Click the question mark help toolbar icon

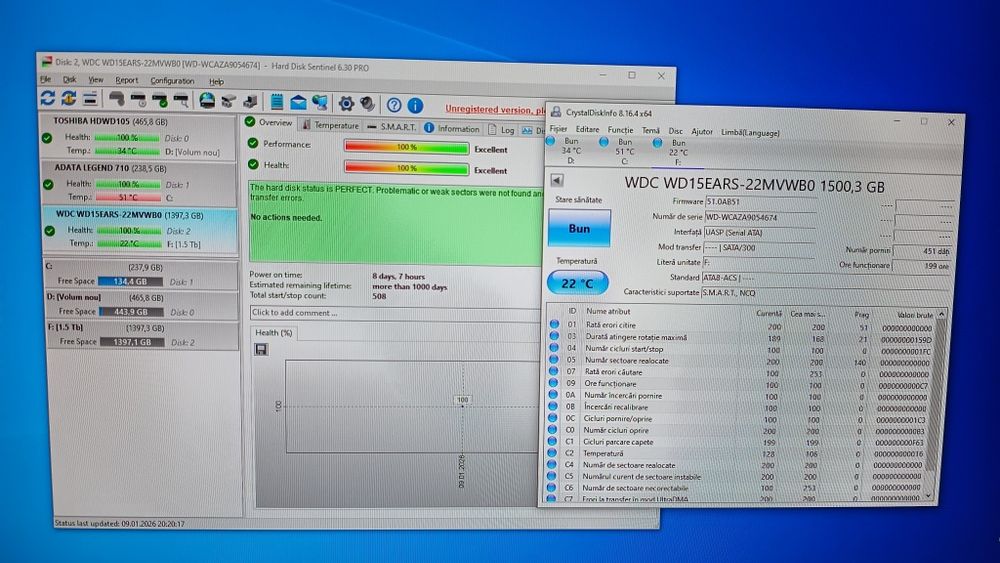tap(394, 105)
